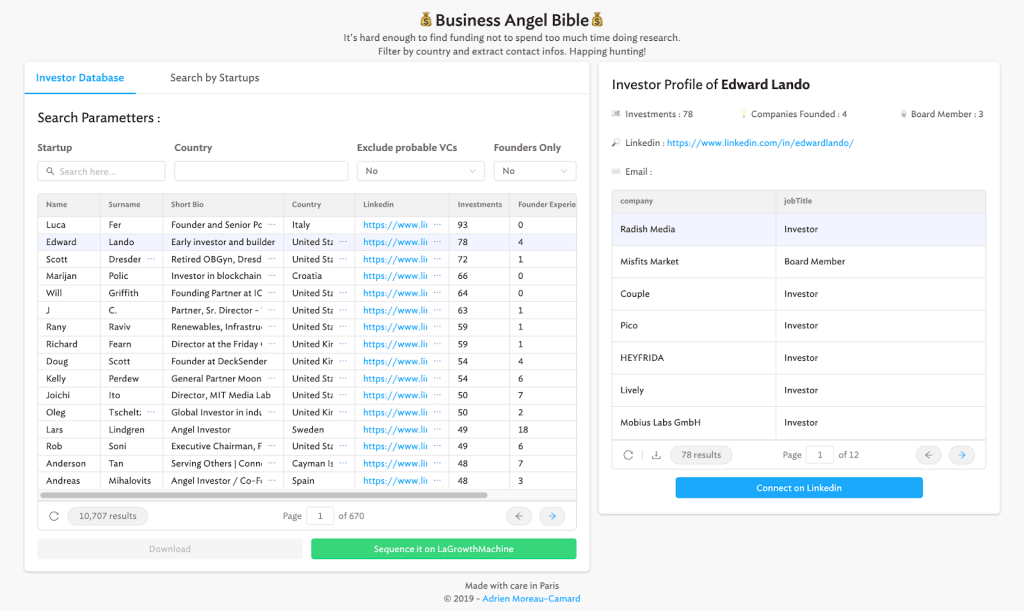Click the investor table horizontal scrollbar

(x=264, y=495)
